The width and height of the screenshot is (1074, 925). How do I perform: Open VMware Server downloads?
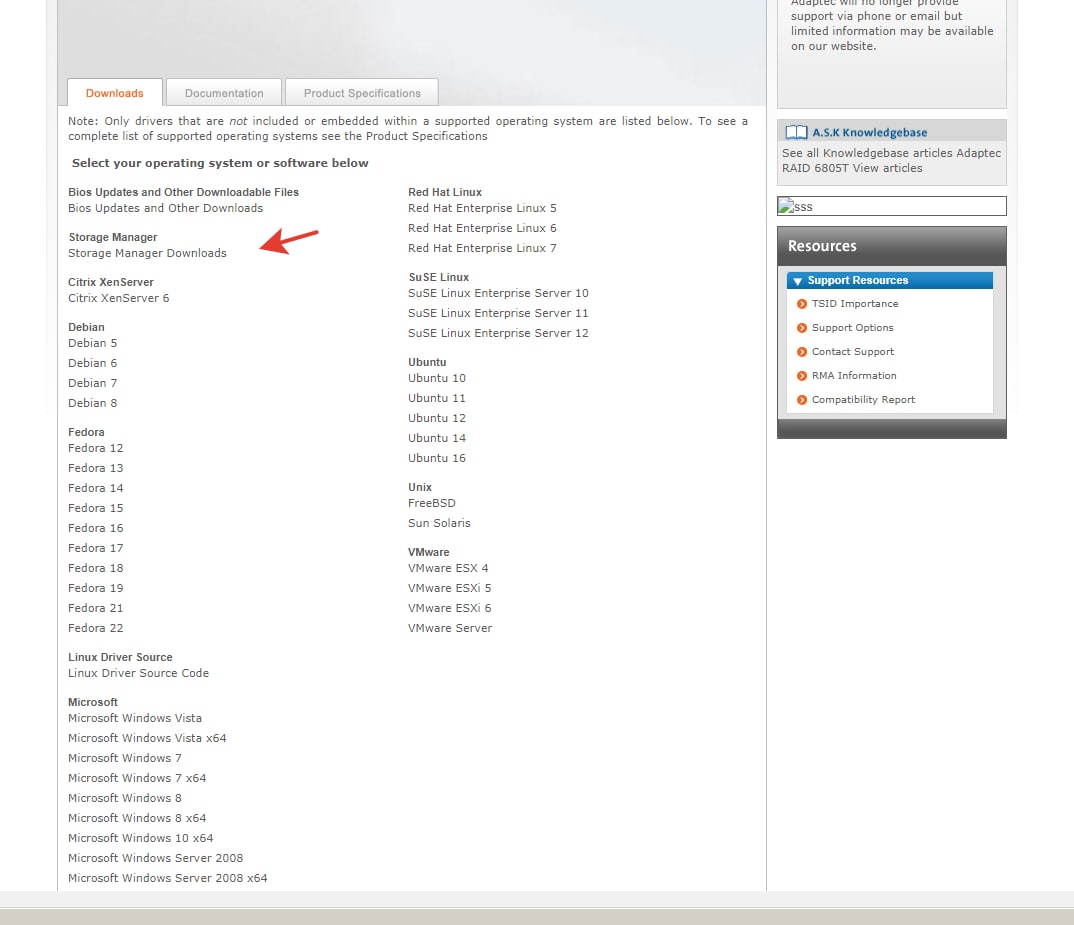450,628
